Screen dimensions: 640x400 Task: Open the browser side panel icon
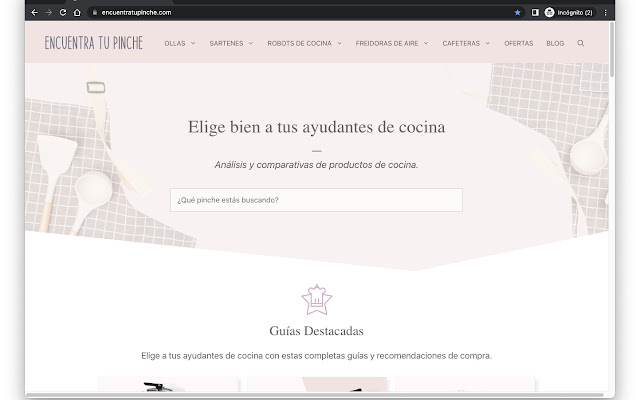(535, 13)
